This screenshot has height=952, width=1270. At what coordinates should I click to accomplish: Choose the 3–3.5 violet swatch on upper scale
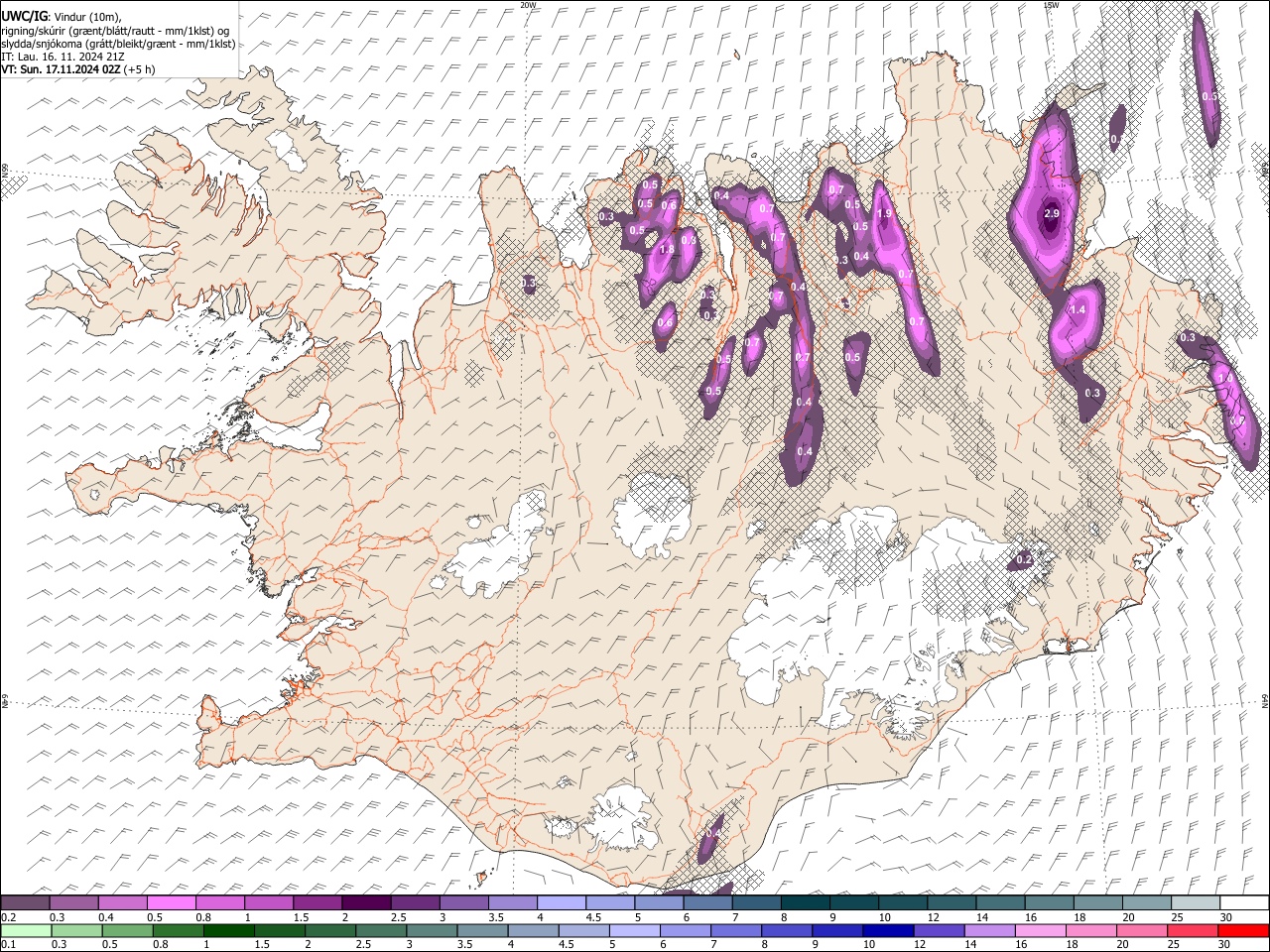[463, 902]
